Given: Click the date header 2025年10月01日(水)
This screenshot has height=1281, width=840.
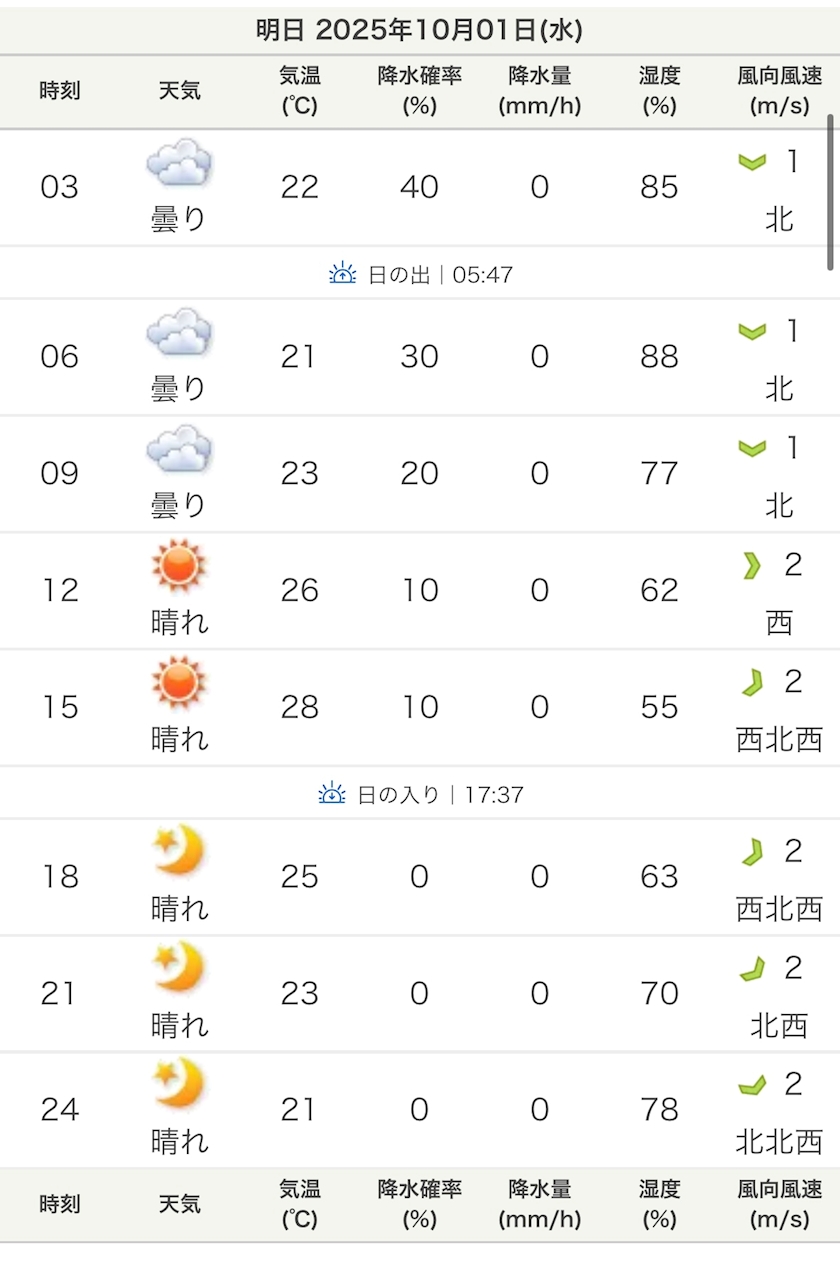Looking at the screenshot, I should click(420, 30).
